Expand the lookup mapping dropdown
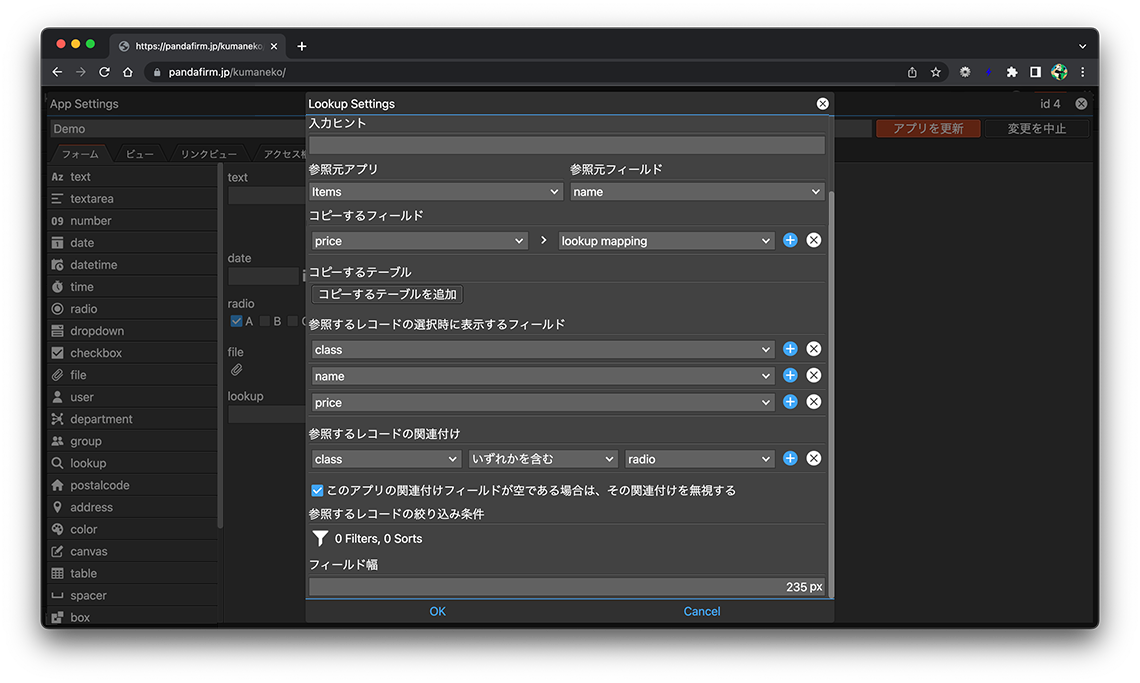Image resolution: width=1140 pixels, height=683 pixels. point(665,241)
